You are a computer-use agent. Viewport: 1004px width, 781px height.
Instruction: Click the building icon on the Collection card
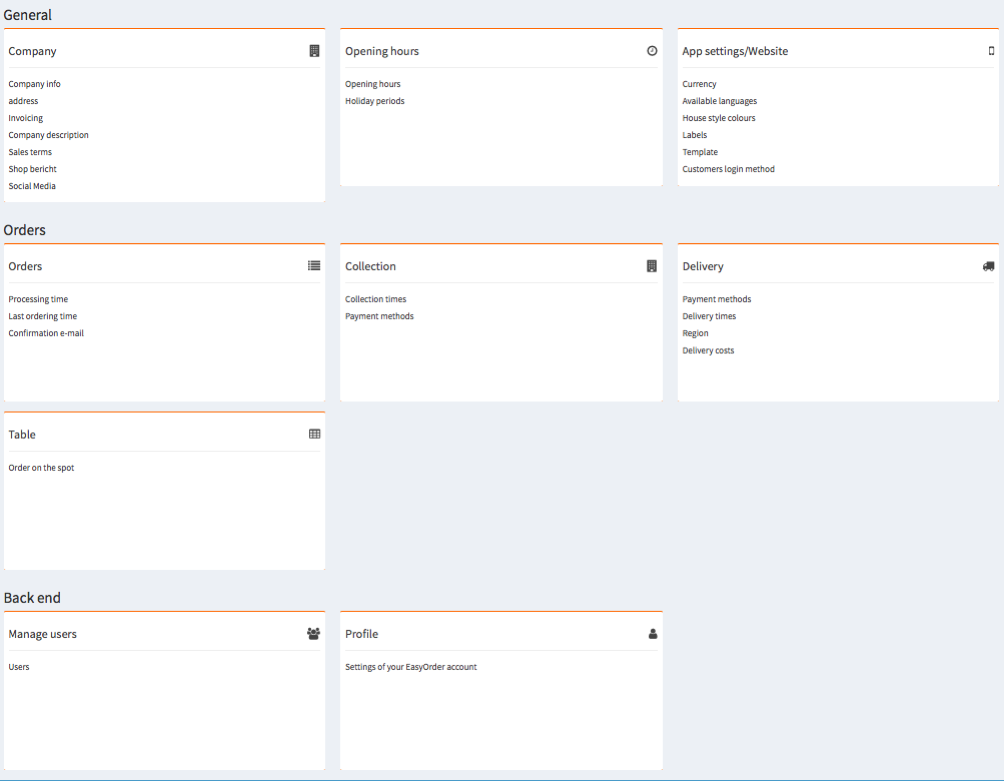pos(652,265)
